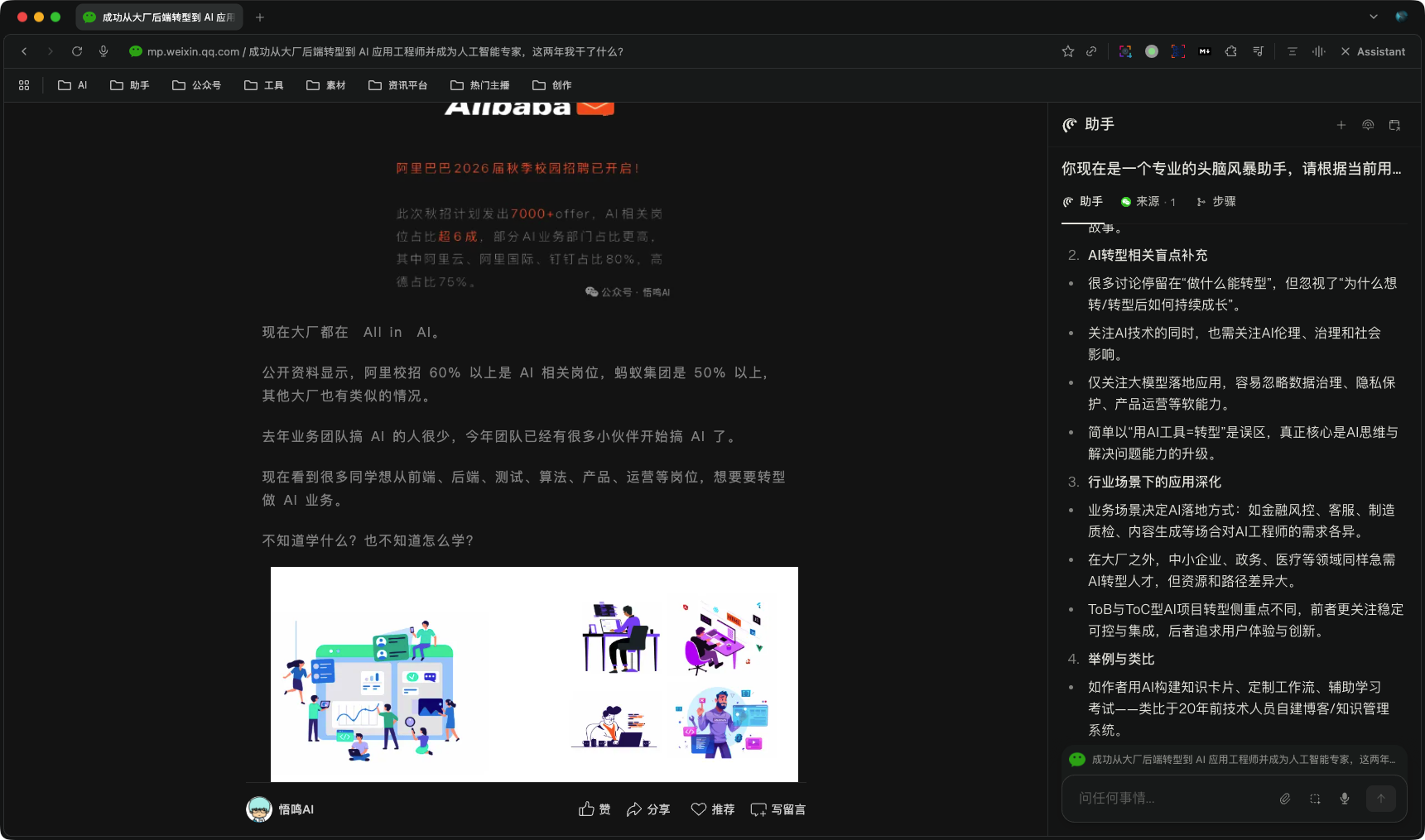Click the centered-lines reader icon in toolbar
Viewport: 1425px width, 840px height.
click(1292, 51)
